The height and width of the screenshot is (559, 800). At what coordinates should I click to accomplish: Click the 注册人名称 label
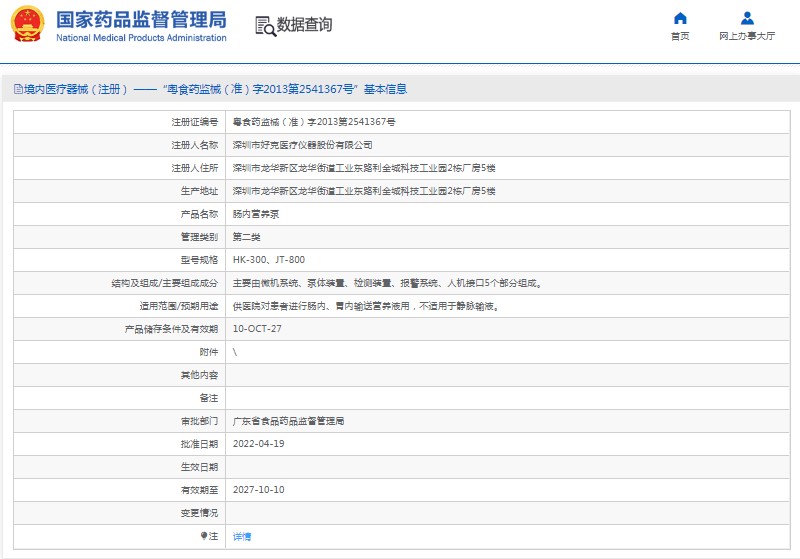click(194, 145)
